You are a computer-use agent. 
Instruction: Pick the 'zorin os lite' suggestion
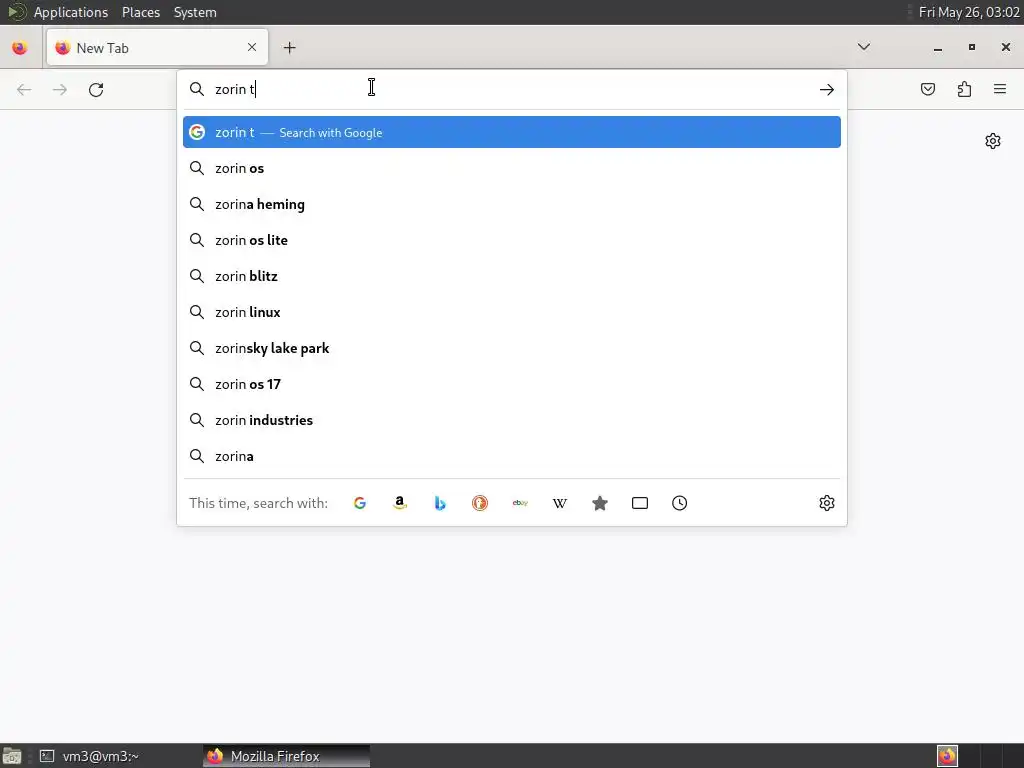pyautogui.click(x=511, y=240)
